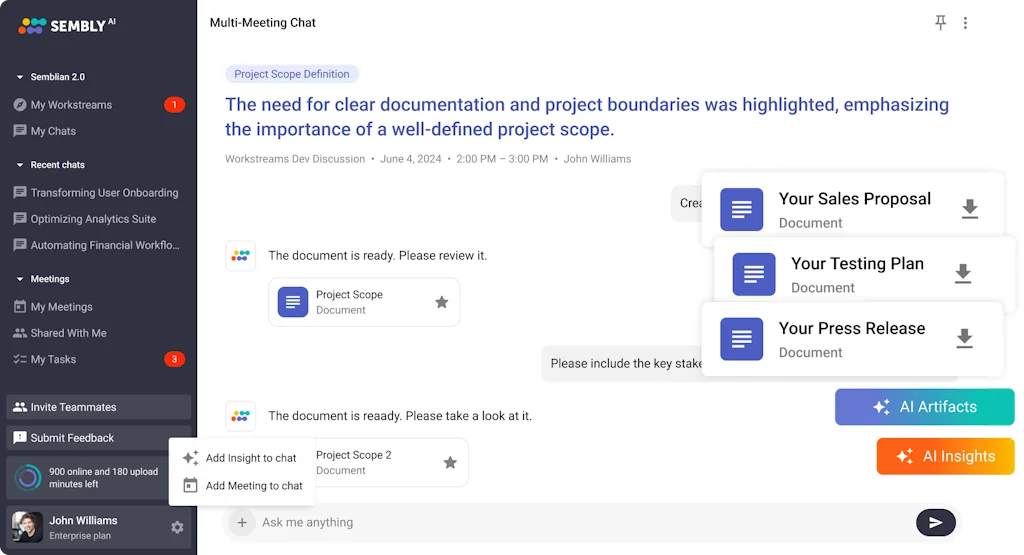
Task: Download Your Press Release document
Action: 964,339
